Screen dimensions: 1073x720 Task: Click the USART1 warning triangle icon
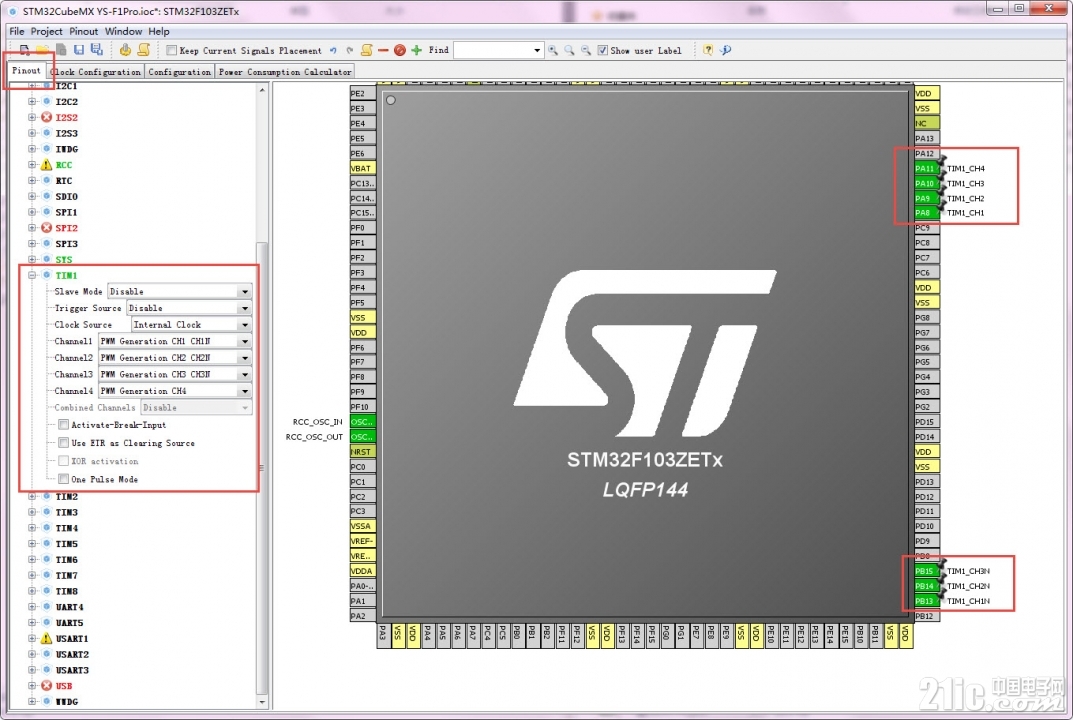47,638
